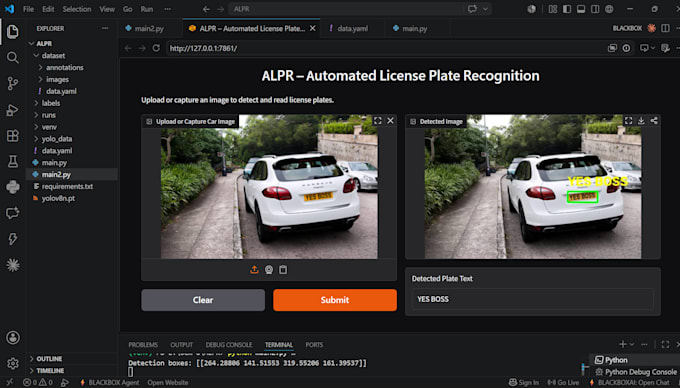Open the Selection menu
This screenshot has height=388, width=680.
click(x=77, y=9)
